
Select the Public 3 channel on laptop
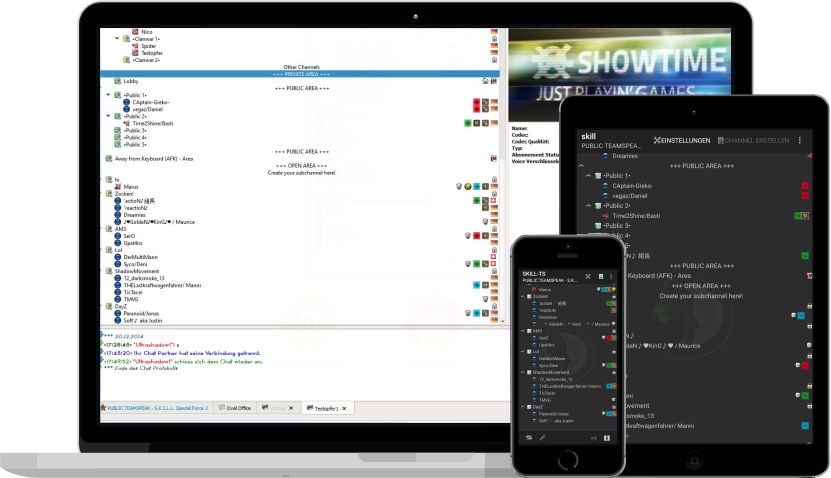tap(135, 130)
